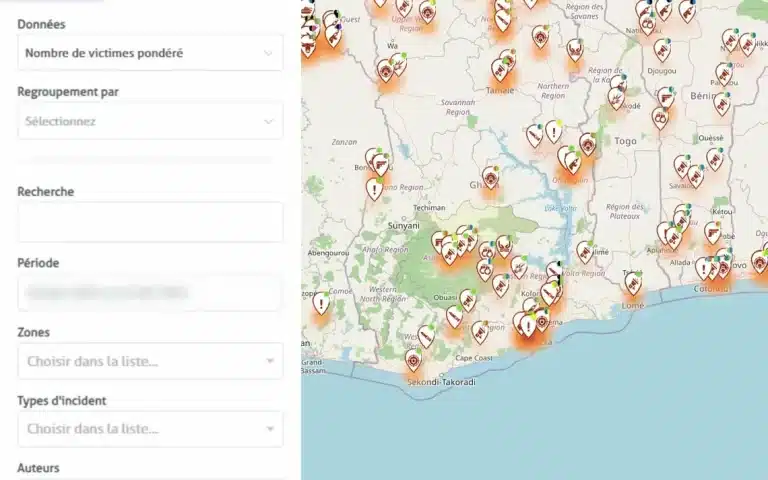Viewport: 768px width, 480px height.
Task: Click the arrow in Types d'incident field
Action: [x=270, y=429]
